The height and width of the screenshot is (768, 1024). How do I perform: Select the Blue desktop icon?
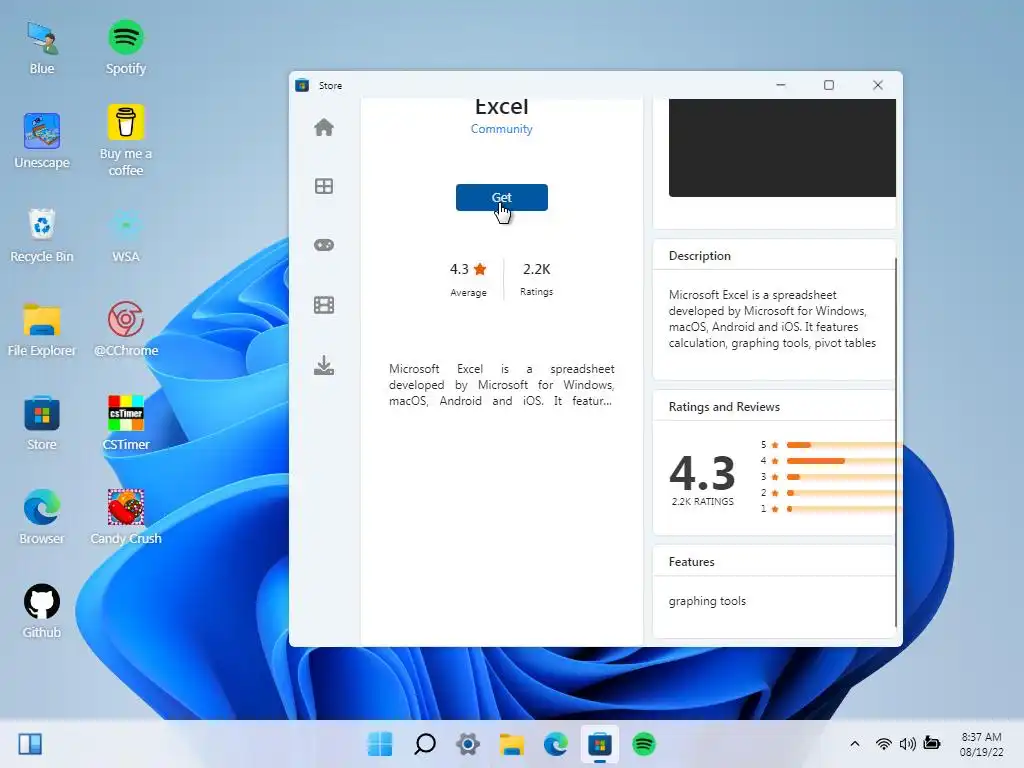(x=42, y=48)
